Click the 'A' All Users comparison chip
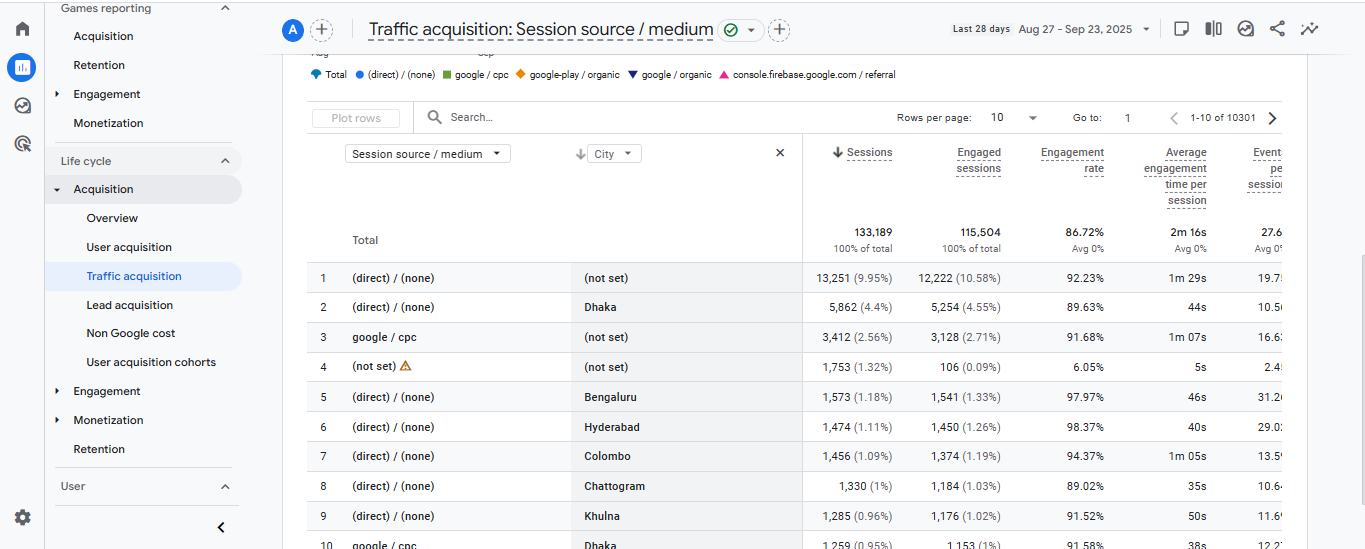 point(293,30)
